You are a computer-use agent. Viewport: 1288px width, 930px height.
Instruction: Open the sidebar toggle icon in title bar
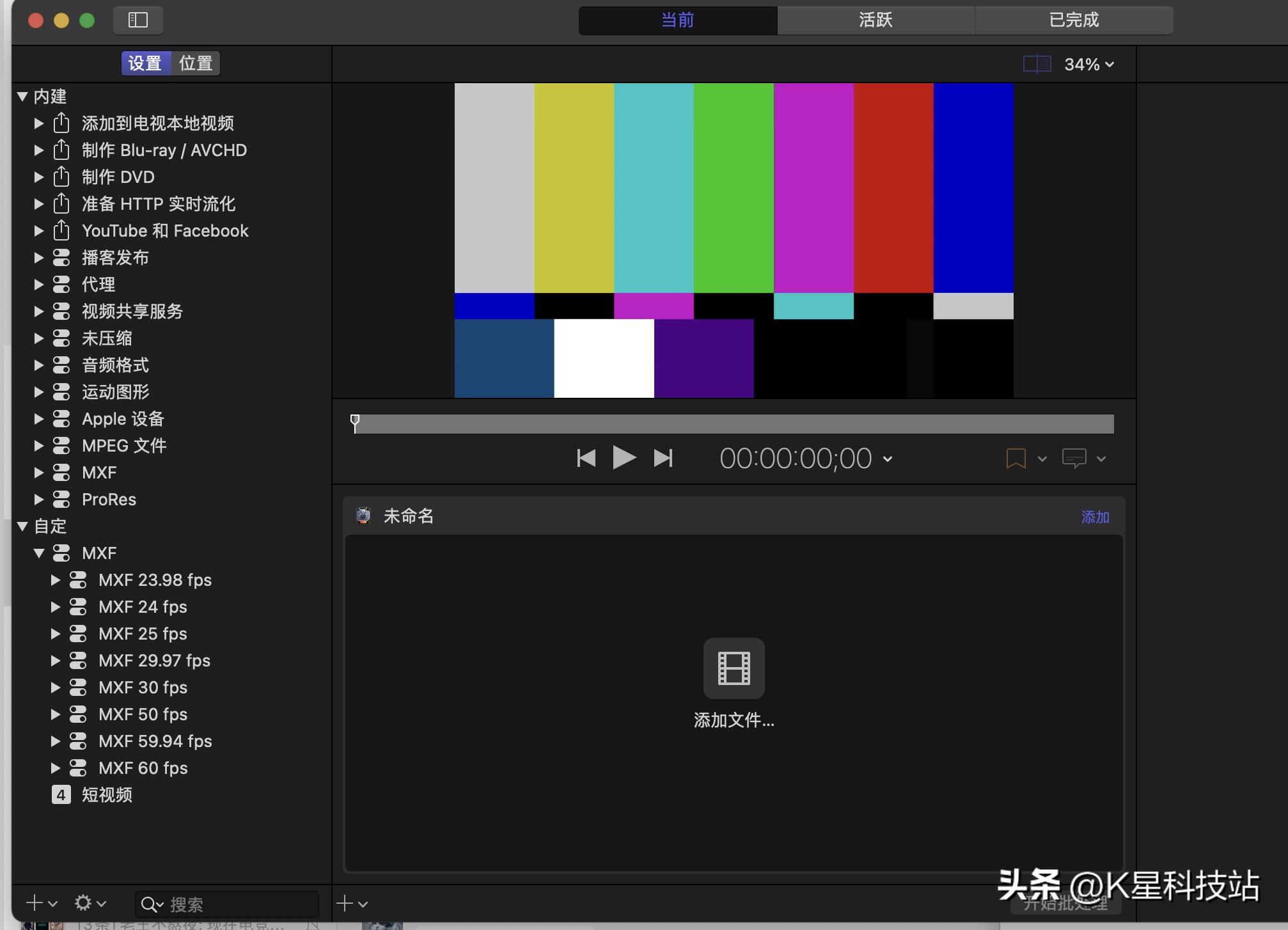click(137, 20)
